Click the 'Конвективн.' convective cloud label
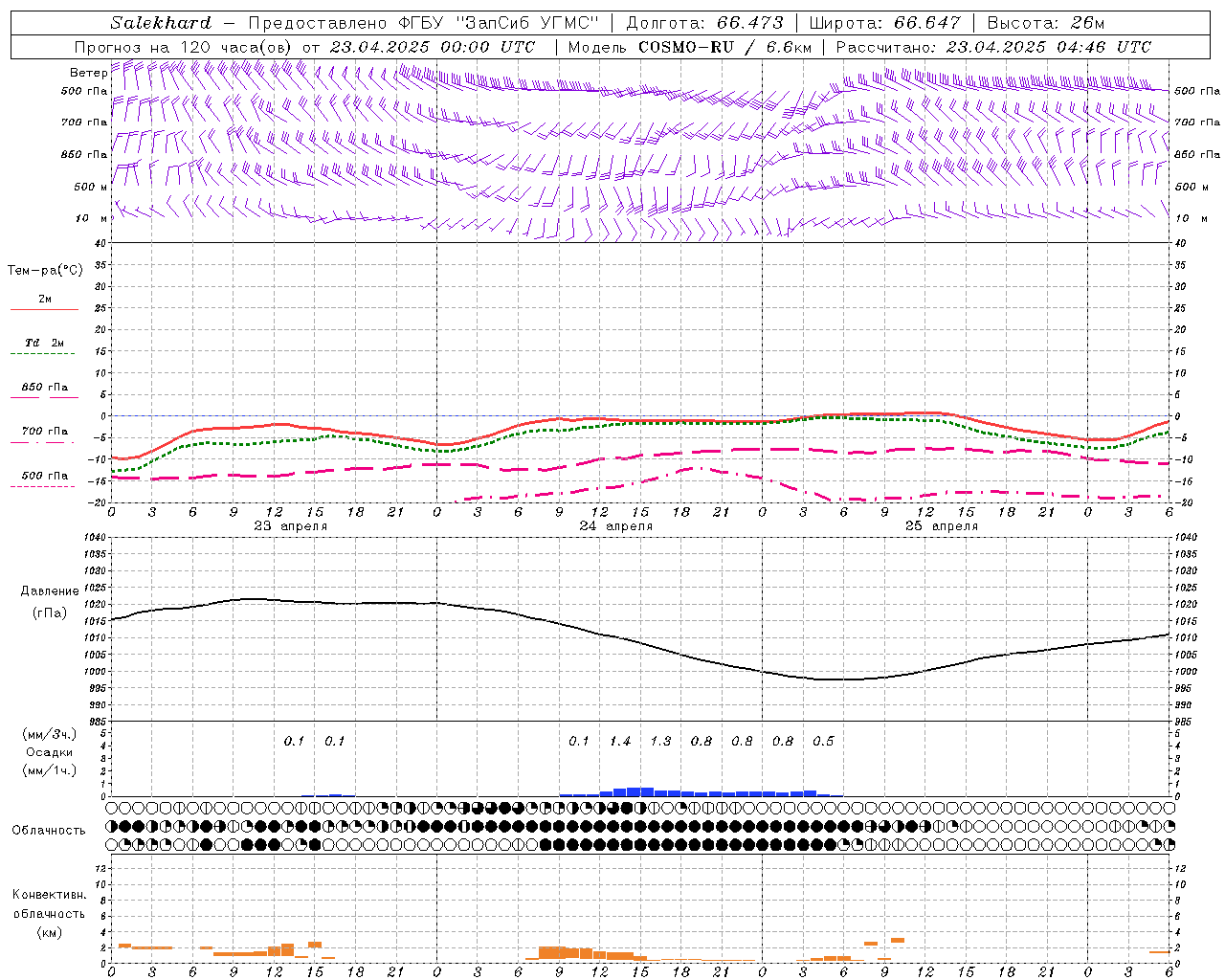The image size is (1225, 980). [x=50, y=895]
